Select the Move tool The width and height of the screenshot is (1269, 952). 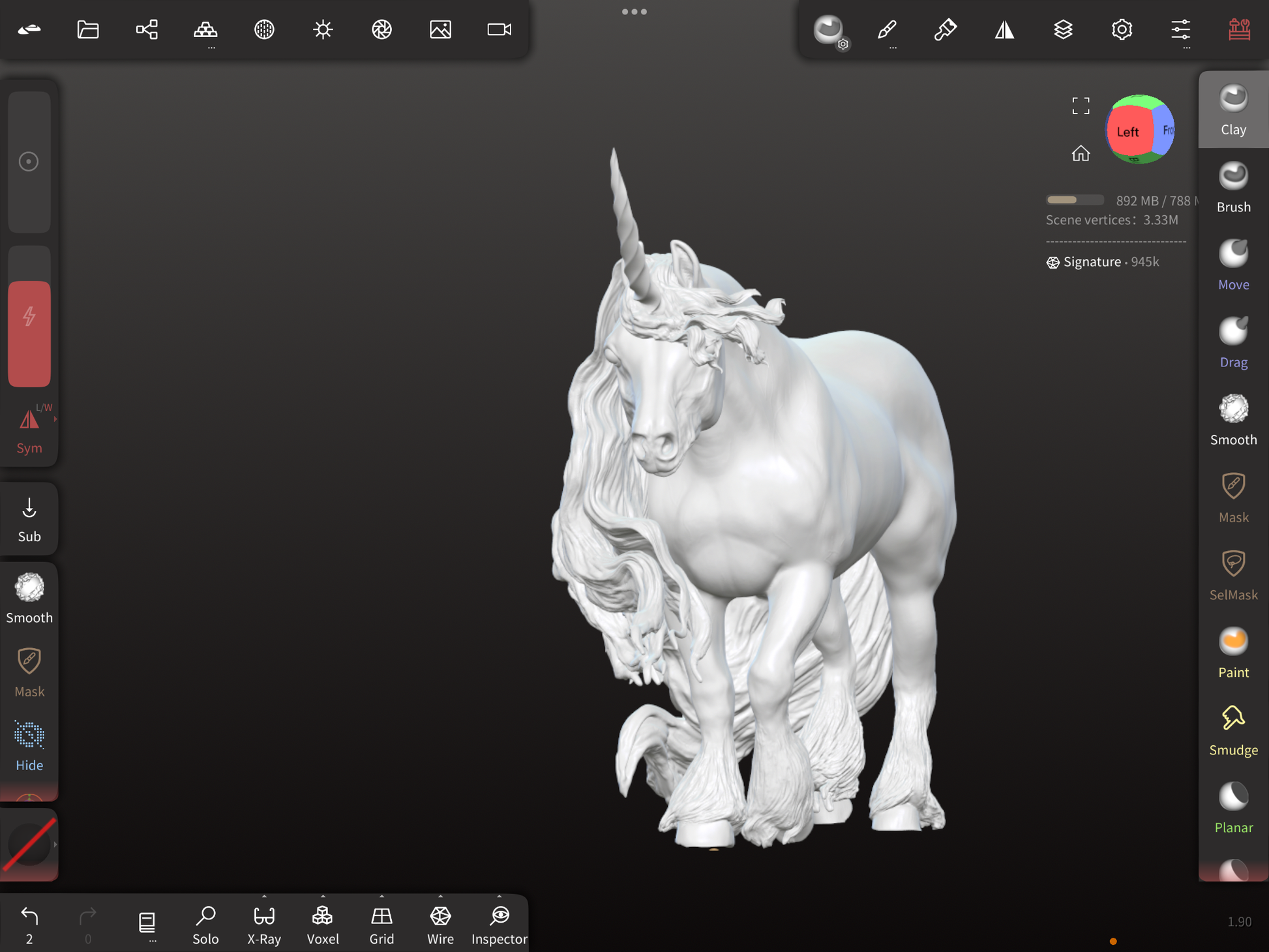click(x=1232, y=265)
